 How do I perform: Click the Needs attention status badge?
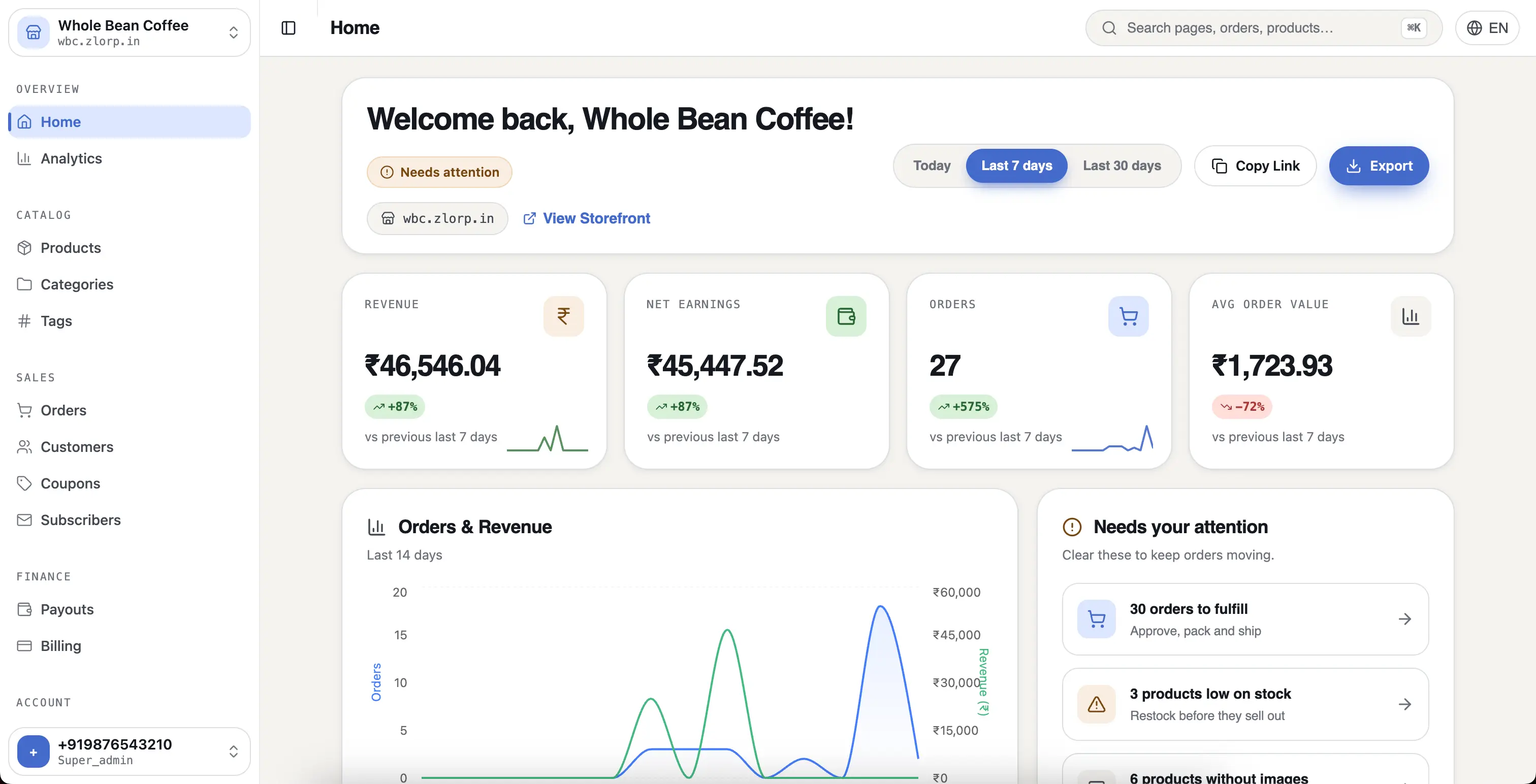click(x=439, y=172)
